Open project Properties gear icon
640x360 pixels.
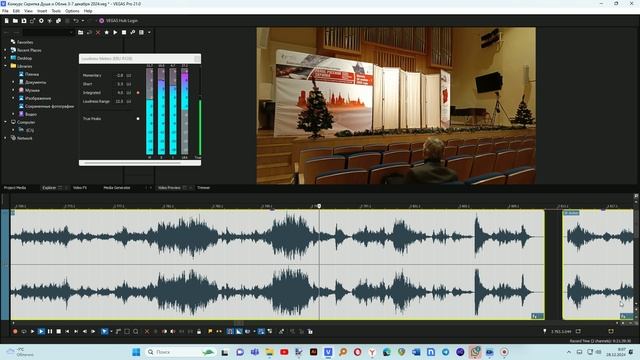click(x=41, y=20)
